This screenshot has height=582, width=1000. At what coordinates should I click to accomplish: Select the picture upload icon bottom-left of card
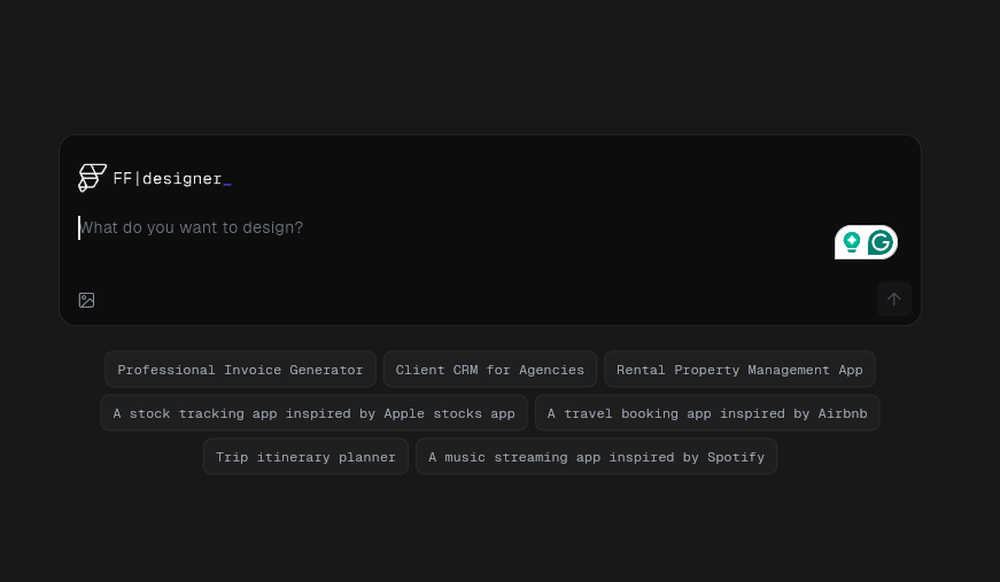click(86, 299)
